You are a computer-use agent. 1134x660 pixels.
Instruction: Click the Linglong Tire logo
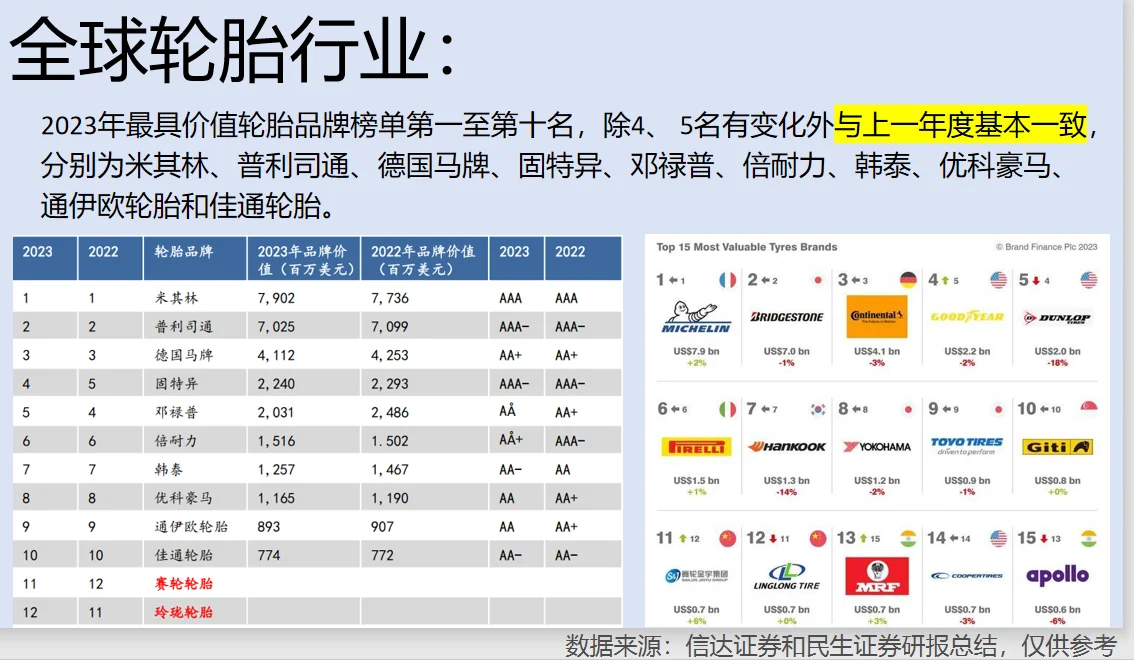click(x=787, y=576)
